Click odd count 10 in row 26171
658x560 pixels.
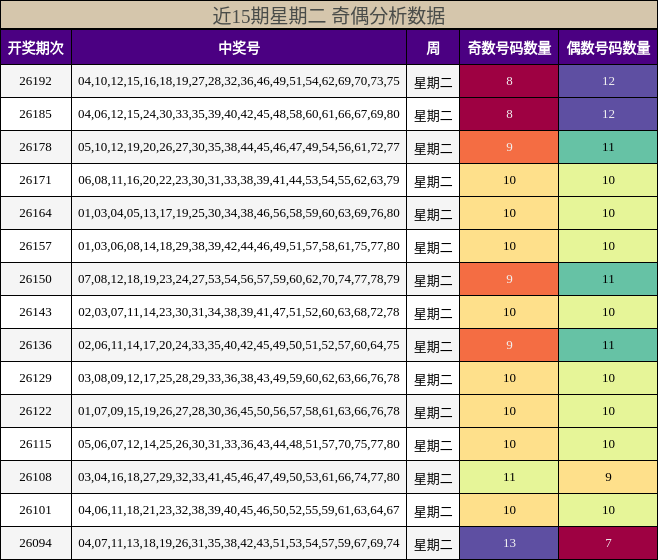click(509, 180)
